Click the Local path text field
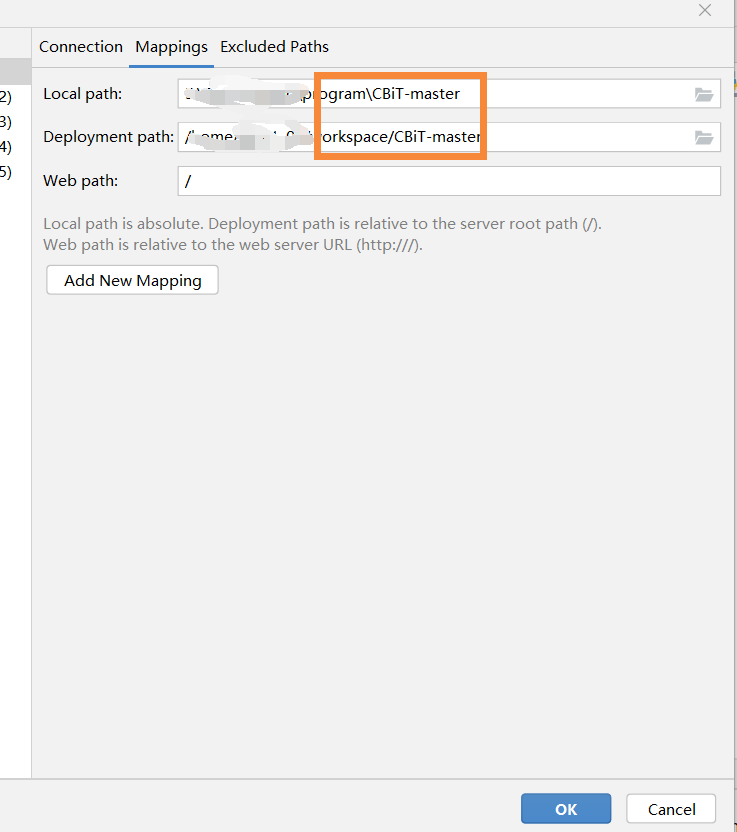This screenshot has height=832, width=737. [430, 94]
